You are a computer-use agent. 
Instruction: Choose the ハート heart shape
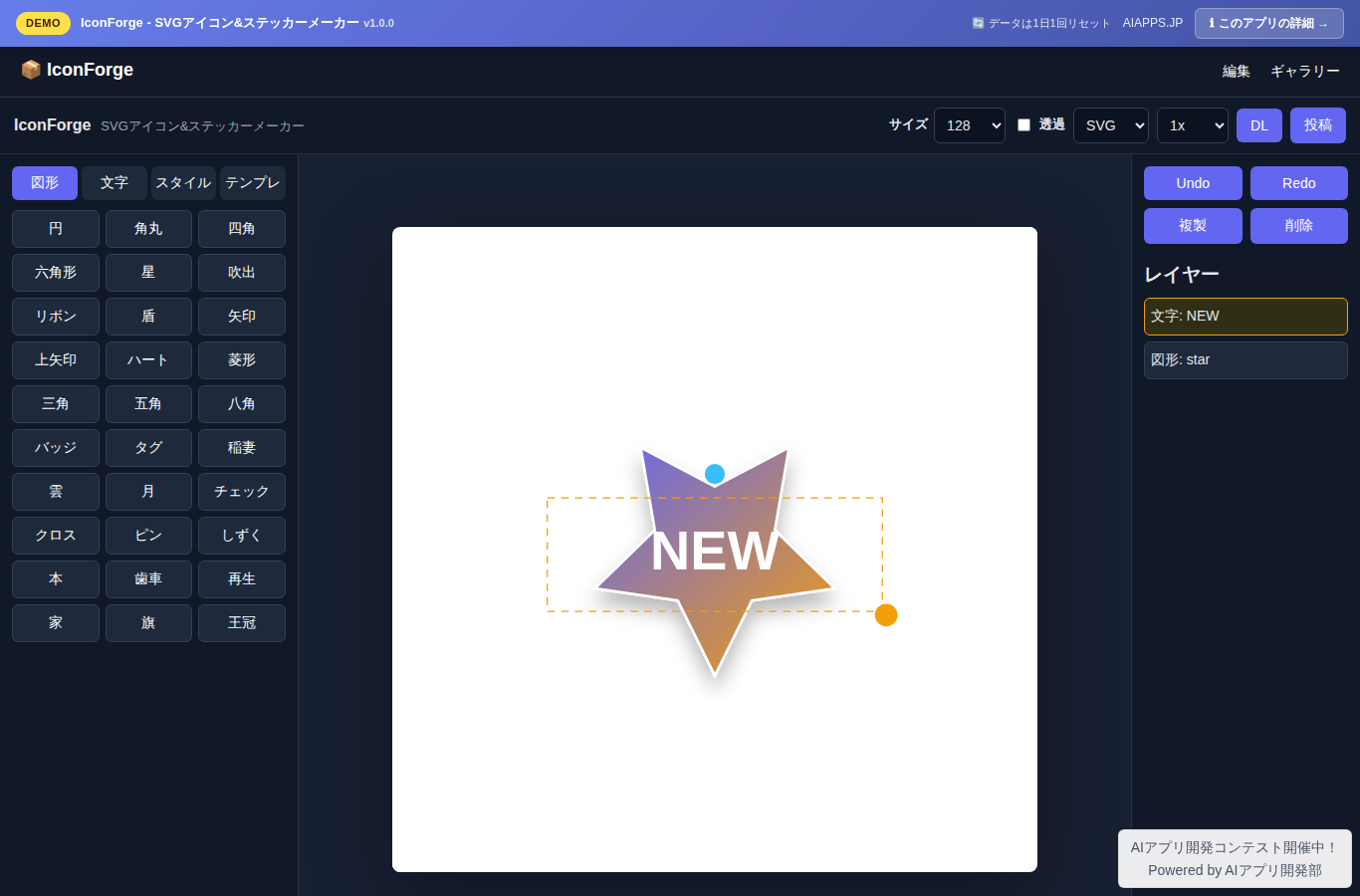coord(148,360)
